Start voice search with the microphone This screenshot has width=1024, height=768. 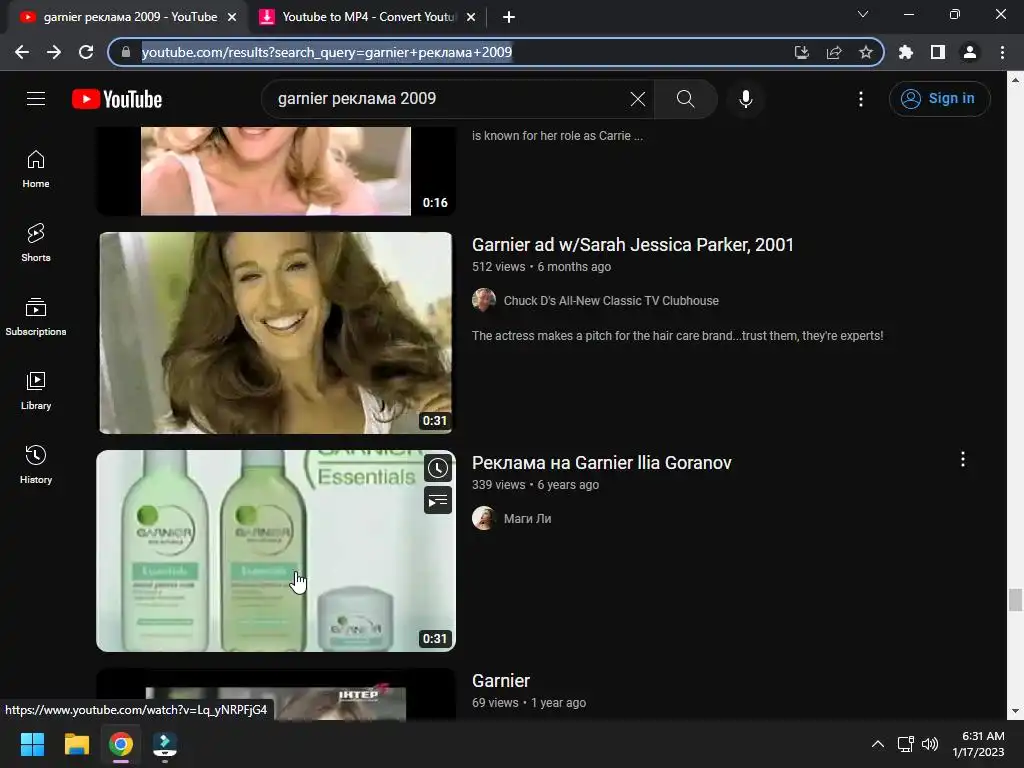[745, 99]
